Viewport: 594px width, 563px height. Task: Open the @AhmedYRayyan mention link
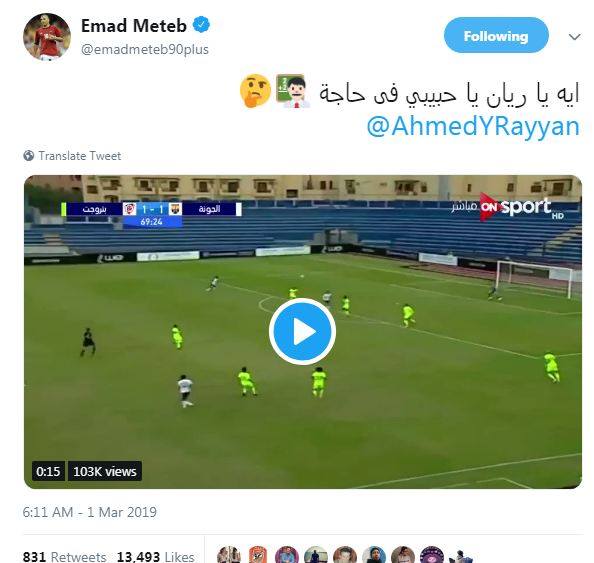point(473,127)
